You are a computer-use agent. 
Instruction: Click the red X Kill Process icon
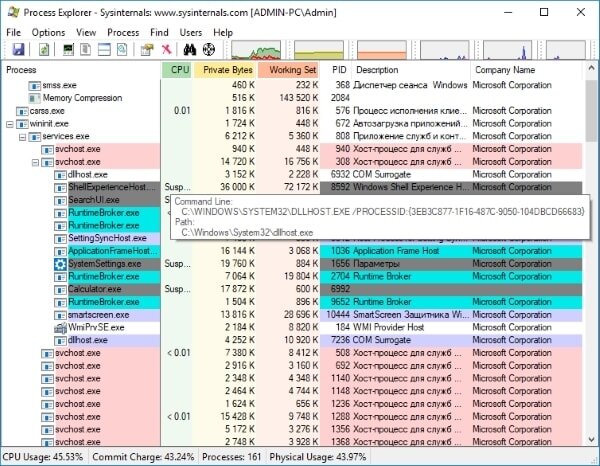tap(166, 49)
